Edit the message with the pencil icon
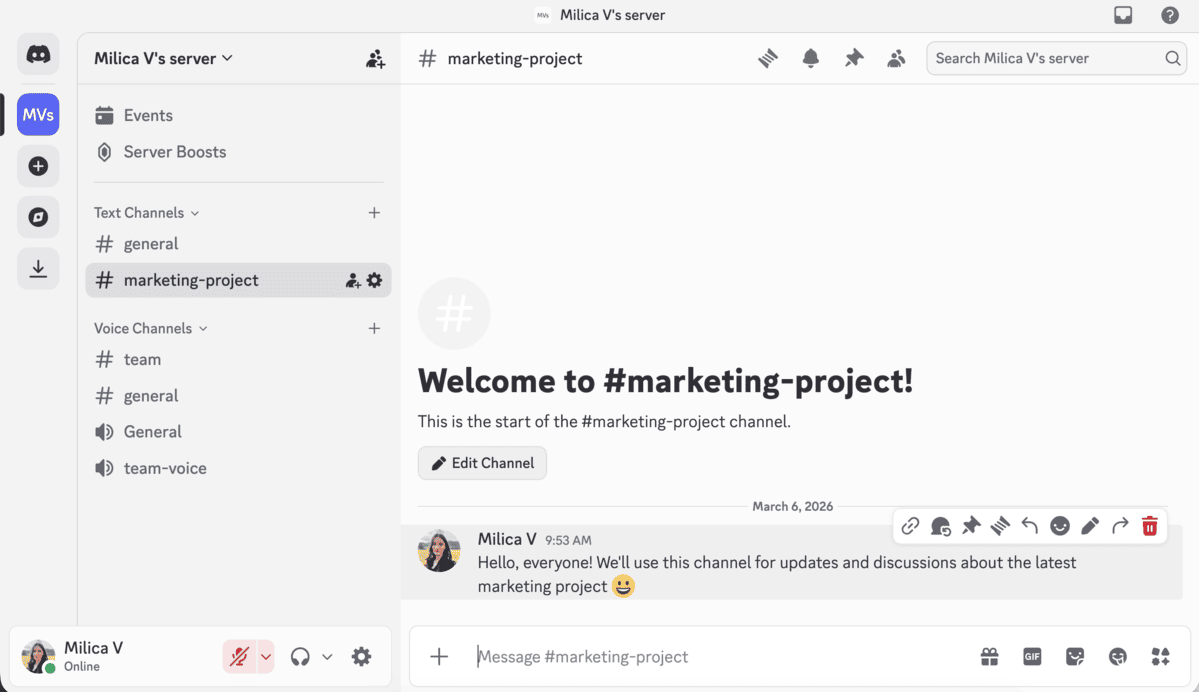Viewport: 1199px width, 692px height. click(x=1090, y=526)
